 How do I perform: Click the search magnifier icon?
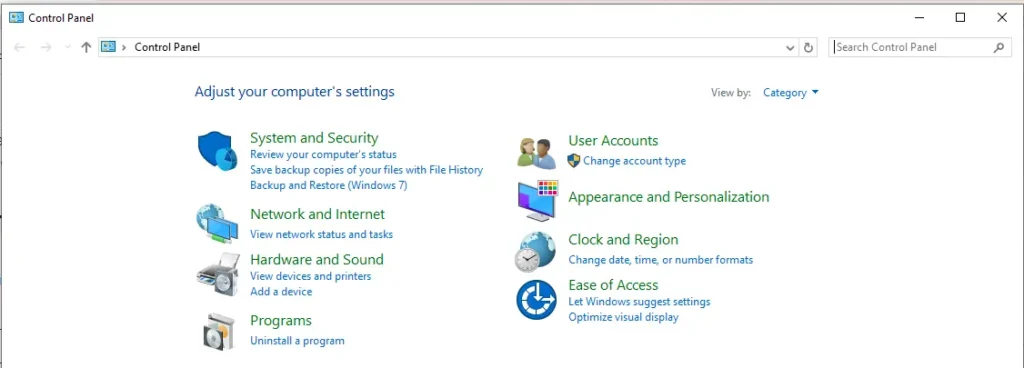[999, 47]
